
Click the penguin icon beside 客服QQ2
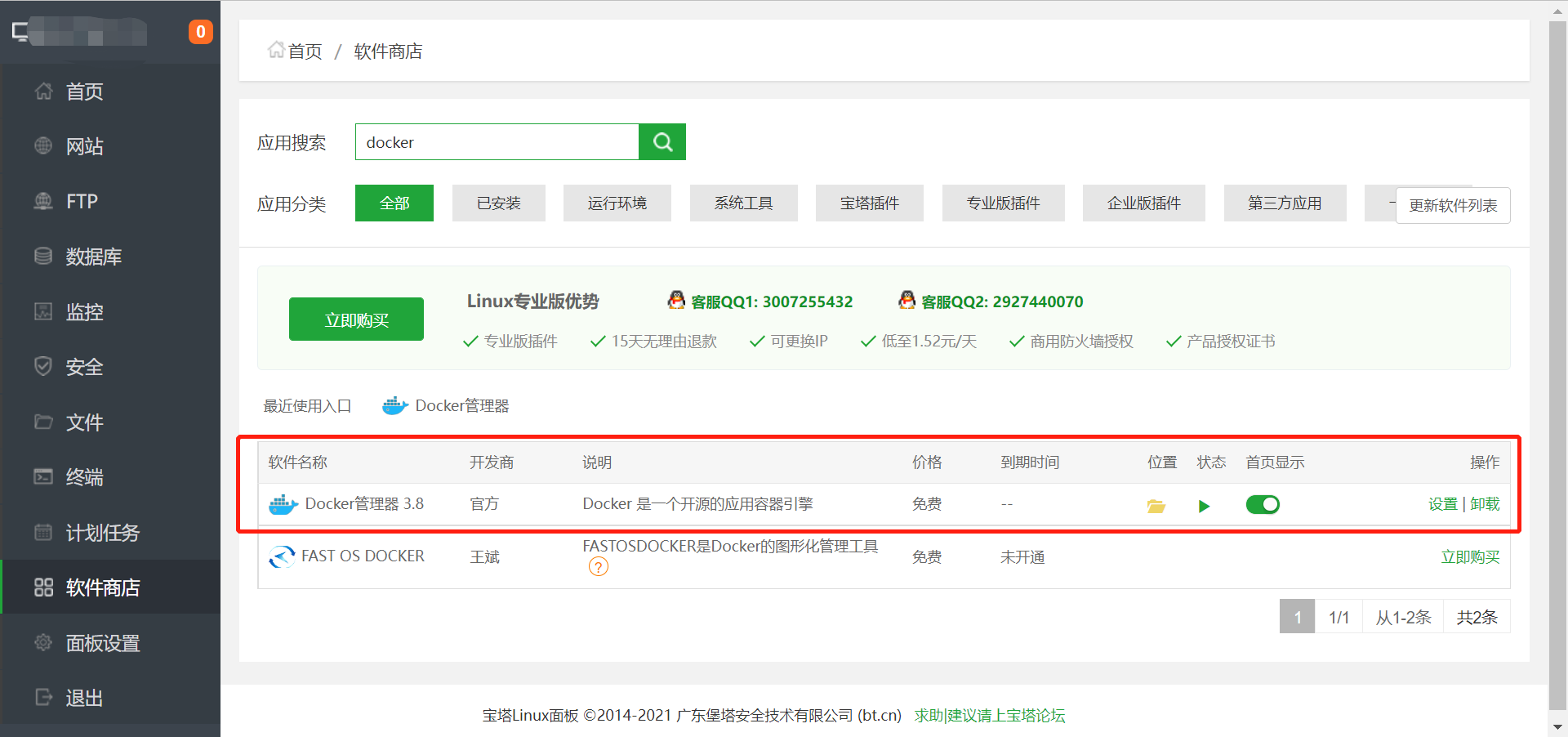(x=906, y=300)
